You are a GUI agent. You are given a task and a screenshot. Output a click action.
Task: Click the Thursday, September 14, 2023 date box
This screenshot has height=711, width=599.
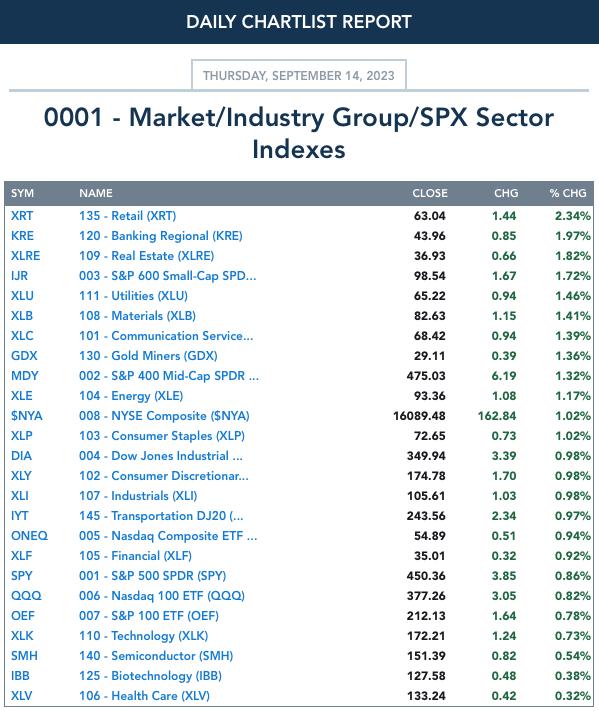(299, 75)
